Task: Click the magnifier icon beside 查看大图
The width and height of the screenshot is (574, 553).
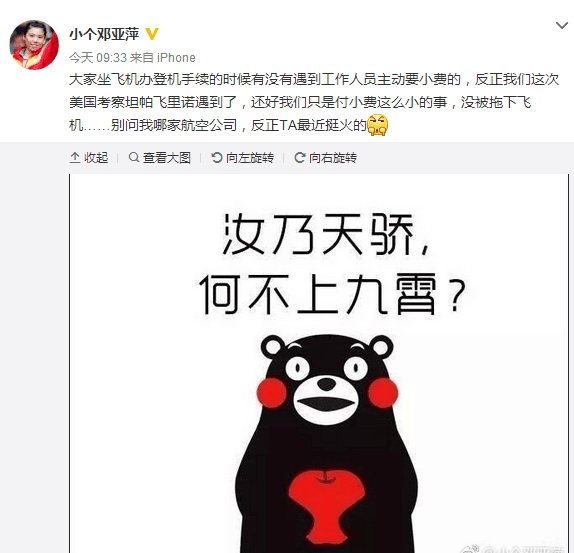Action: (134, 157)
